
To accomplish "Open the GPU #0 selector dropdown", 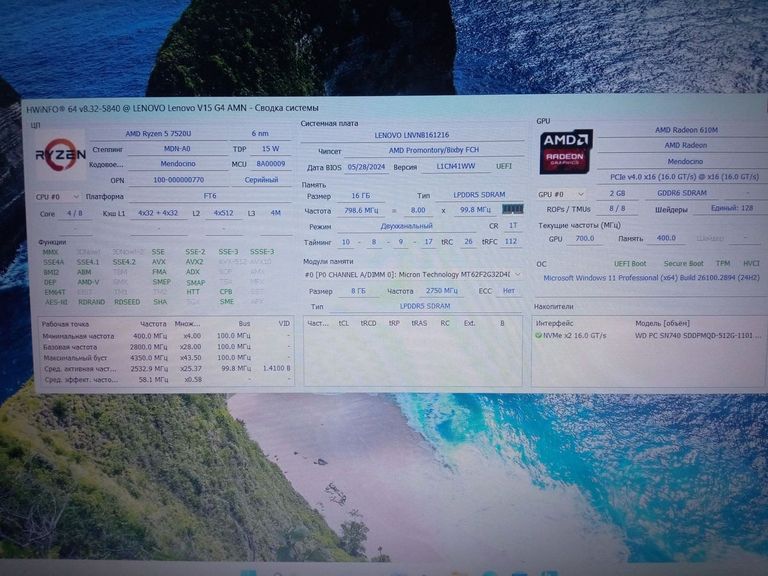I will click(x=564, y=194).
